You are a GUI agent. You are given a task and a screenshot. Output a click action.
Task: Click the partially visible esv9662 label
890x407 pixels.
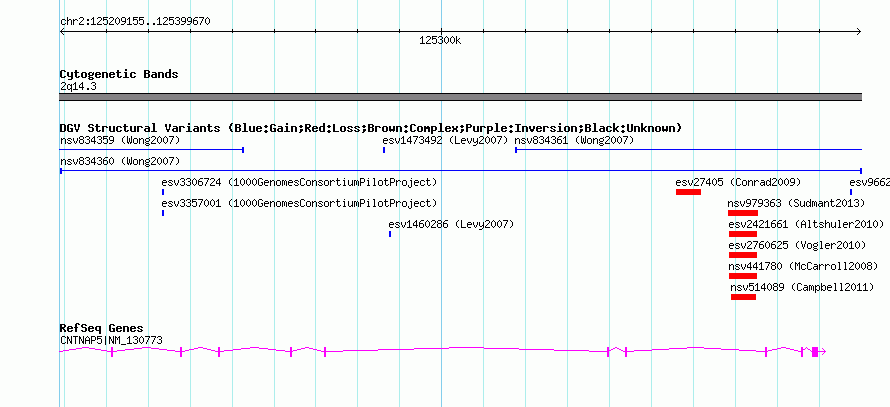pyautogui.click(x=869, y=182)
